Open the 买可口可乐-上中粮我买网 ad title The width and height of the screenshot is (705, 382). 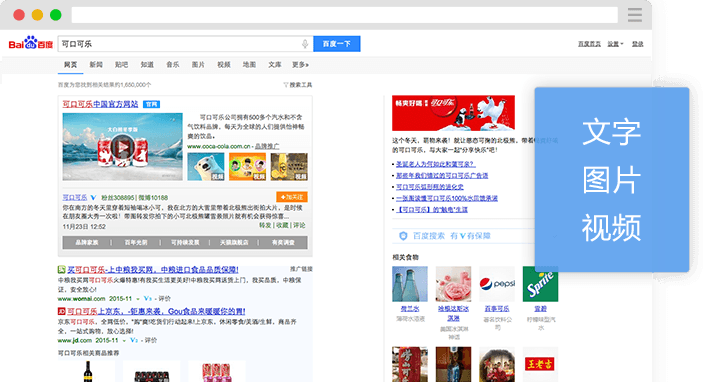tap(153, 270)
